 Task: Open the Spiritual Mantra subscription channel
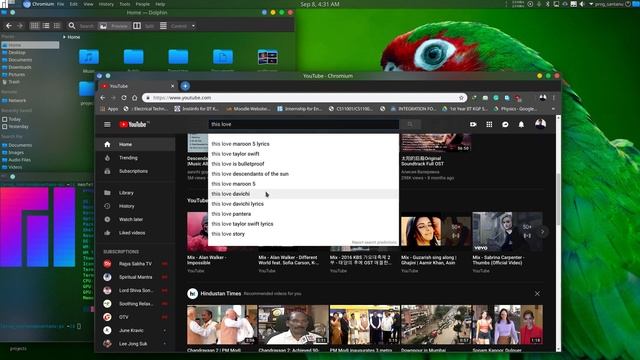(x=136, y=277)
